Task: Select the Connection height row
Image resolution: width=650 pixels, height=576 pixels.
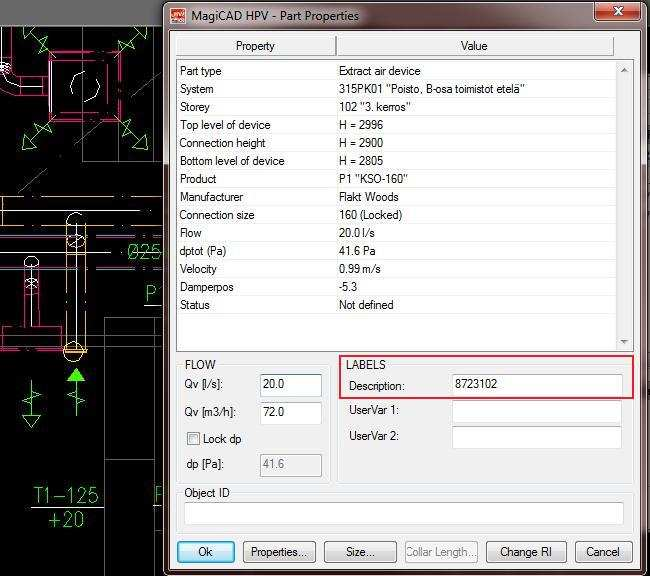Action: pyautogui.click(x=397, y=143)
